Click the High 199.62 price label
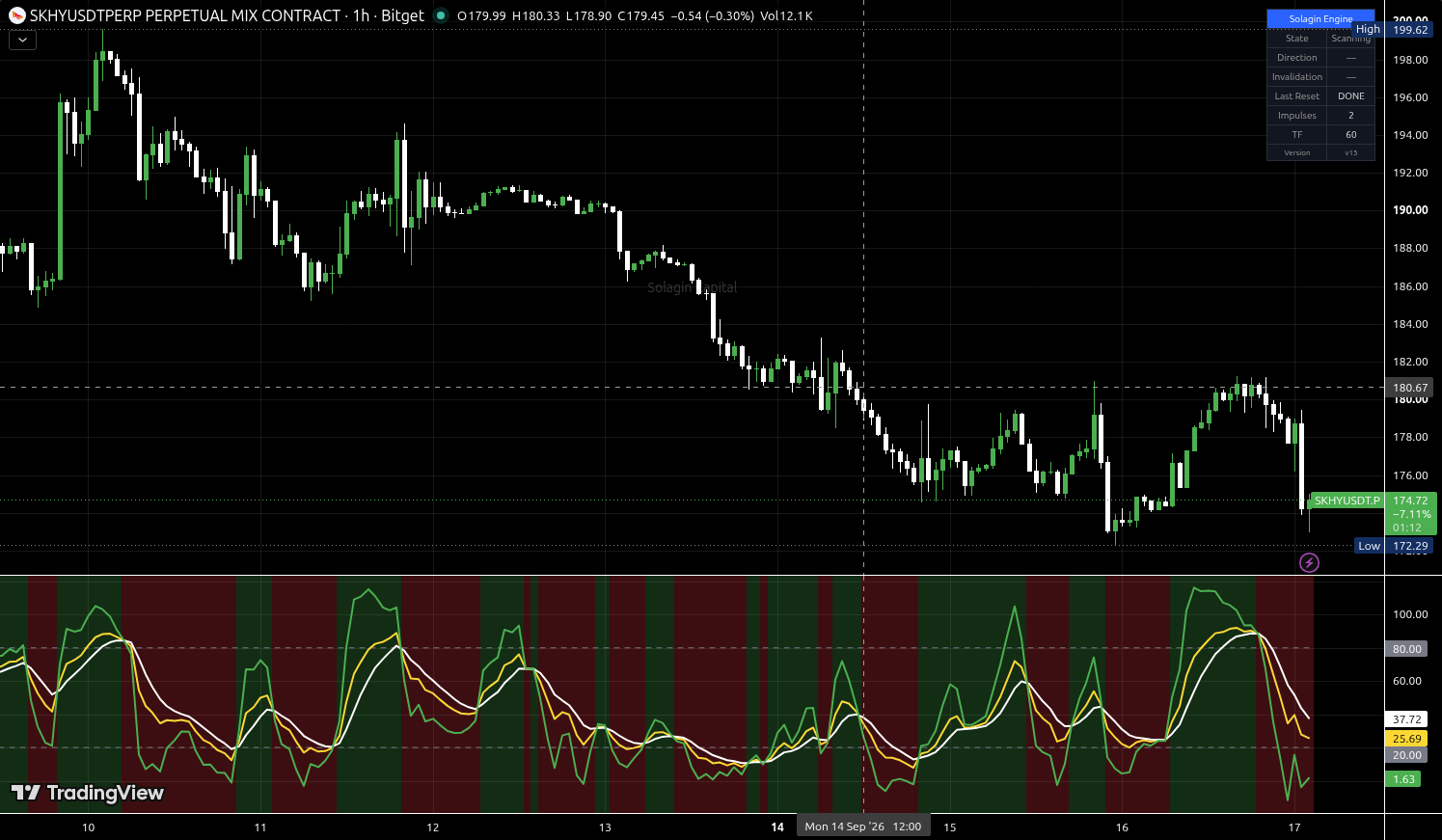This screenshot has height=840, width=1442. tap(1394, 30)
